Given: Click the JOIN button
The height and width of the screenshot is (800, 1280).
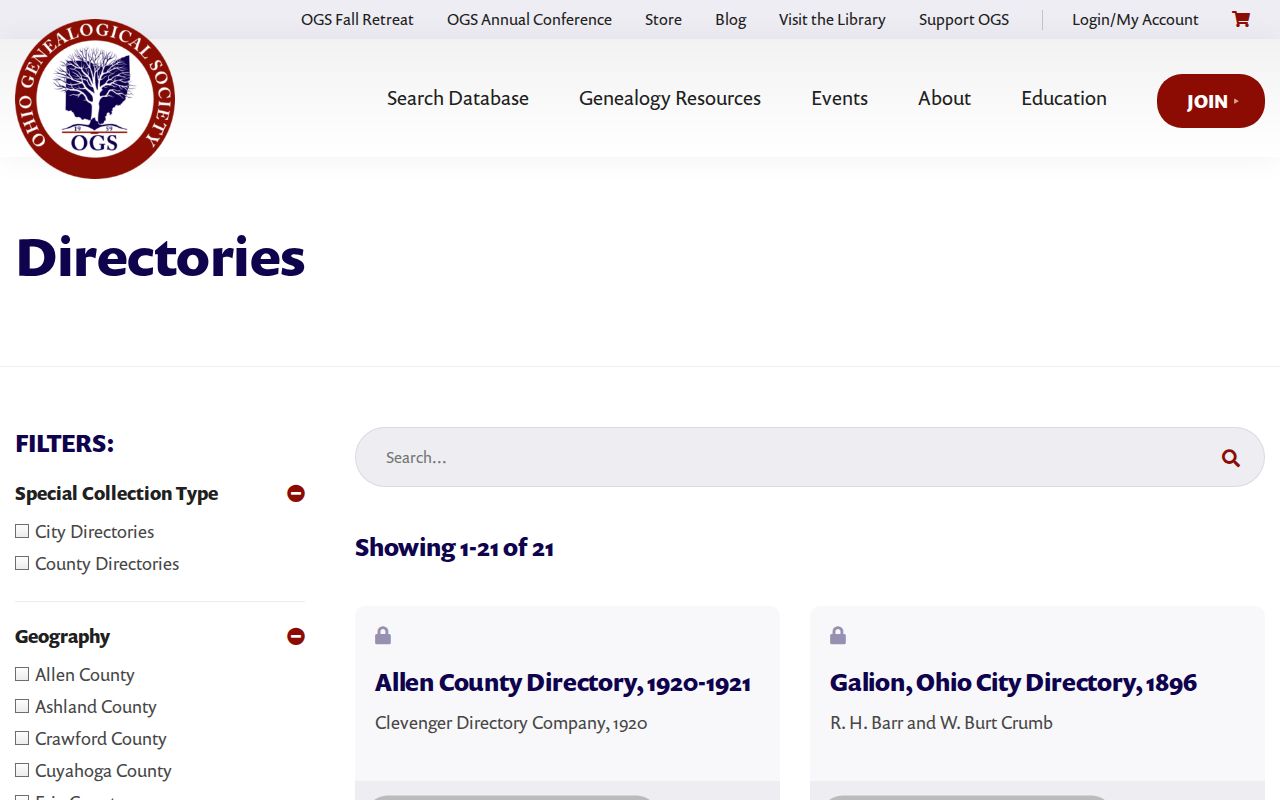Looking at the screenshot, I should [1211, 101].
